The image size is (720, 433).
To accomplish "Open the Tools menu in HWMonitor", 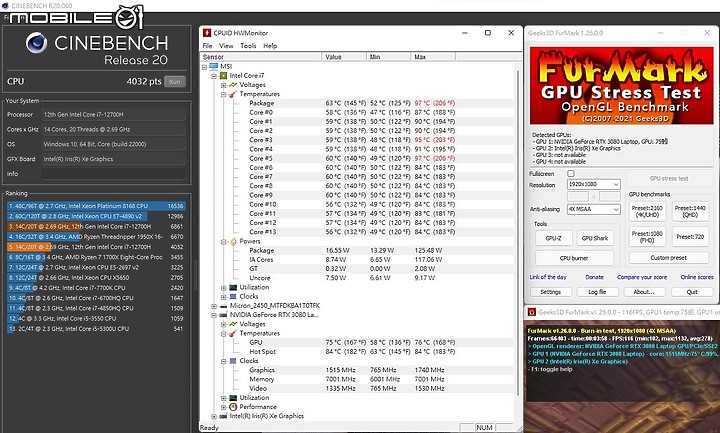I will tap(248, 46).
